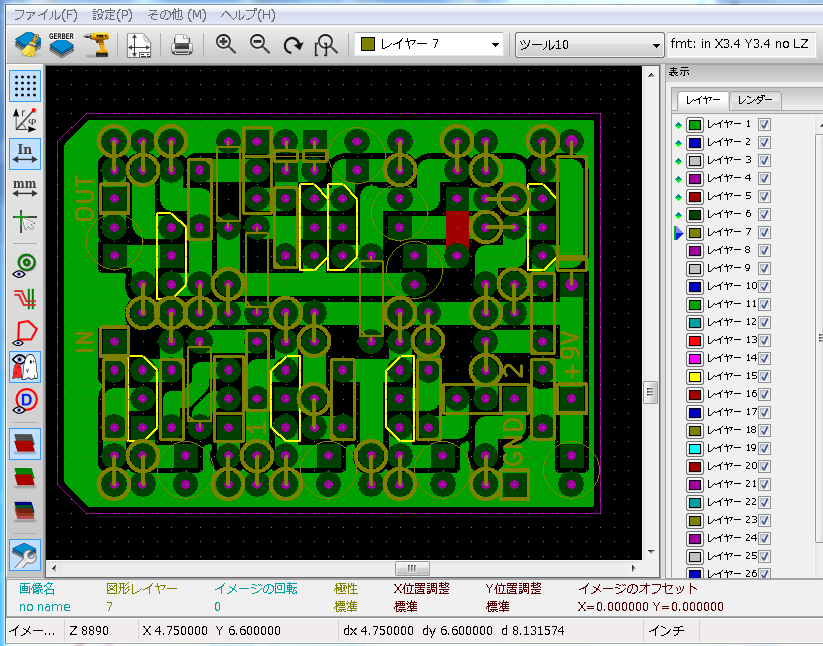Toggle polar coordinates icon

click(25, 120)
